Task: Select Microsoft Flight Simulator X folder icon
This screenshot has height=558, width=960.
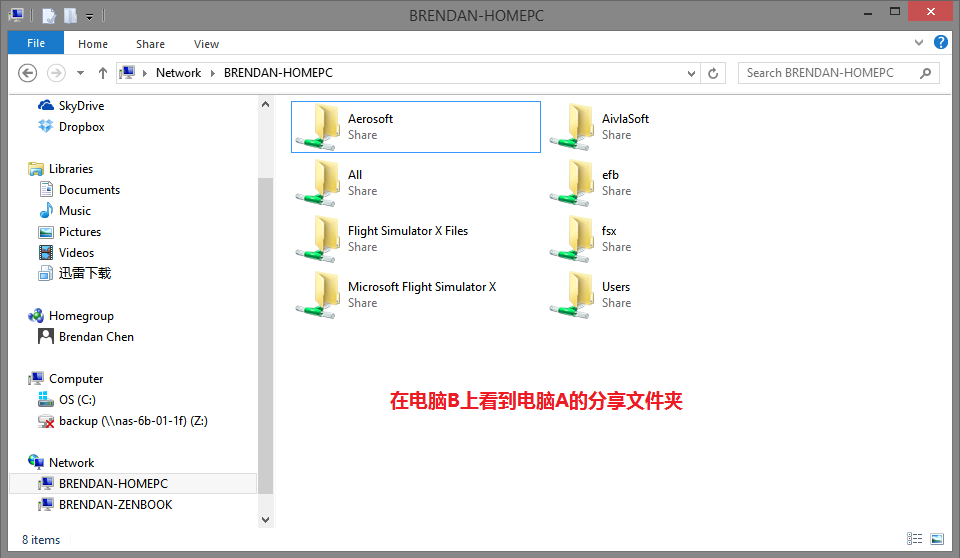Action: [319, 295]
